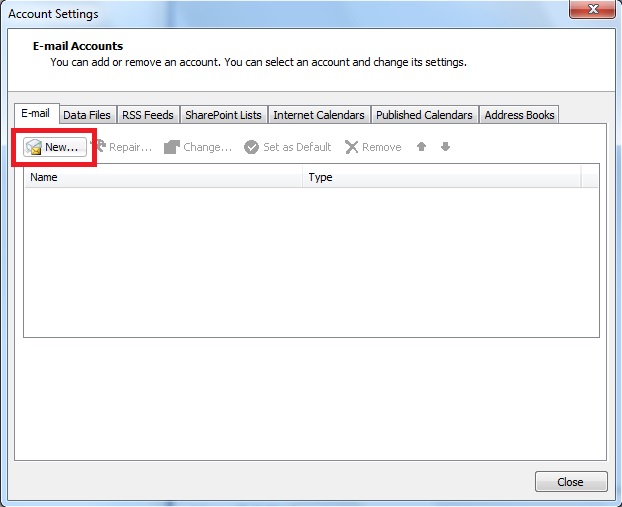Switch to the Published Calendars tab

[424, 115]
